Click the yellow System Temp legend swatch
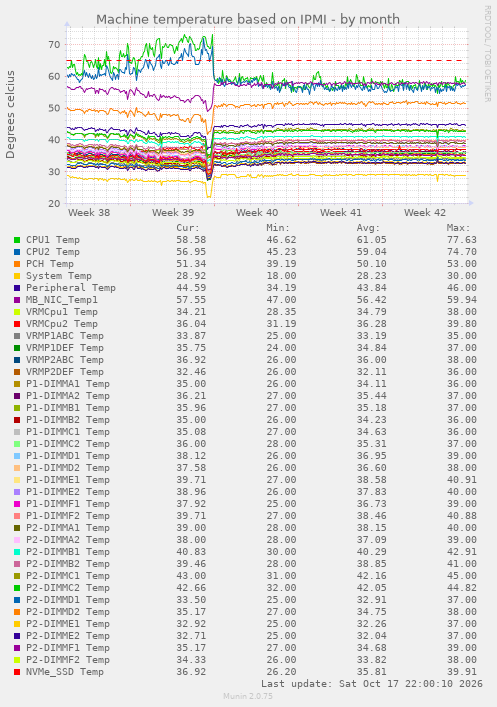This screenshot has width=497, height=707. click(17, 276)
